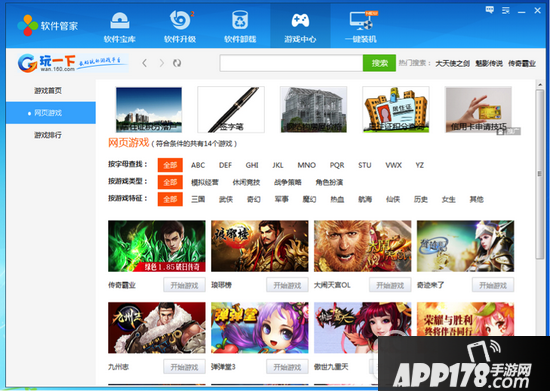550x391 pixels.
Task: Filter by feature 魔幻
Action: tap(309, 200)
